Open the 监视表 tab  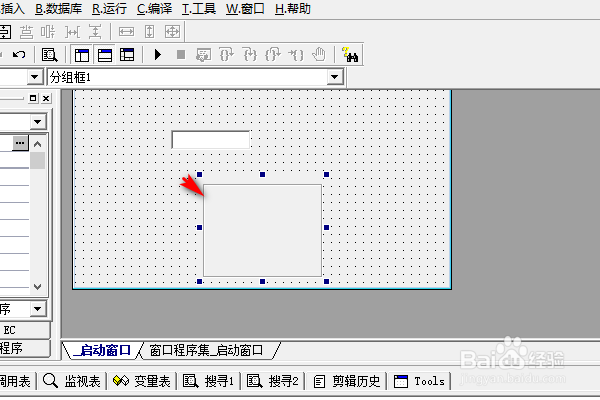point(72,381)
